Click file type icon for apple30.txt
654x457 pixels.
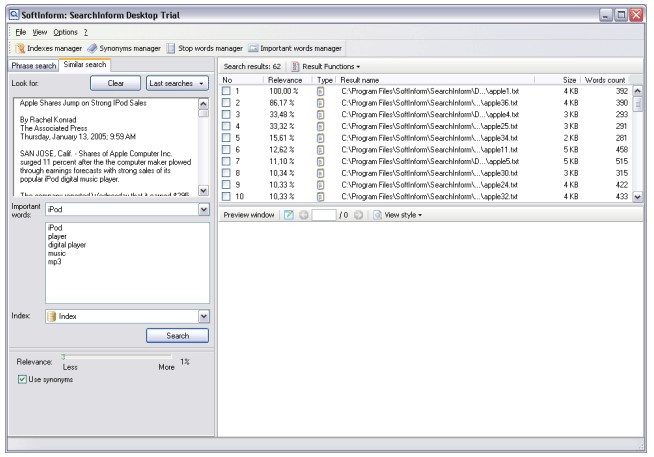(x=320, y=173)
